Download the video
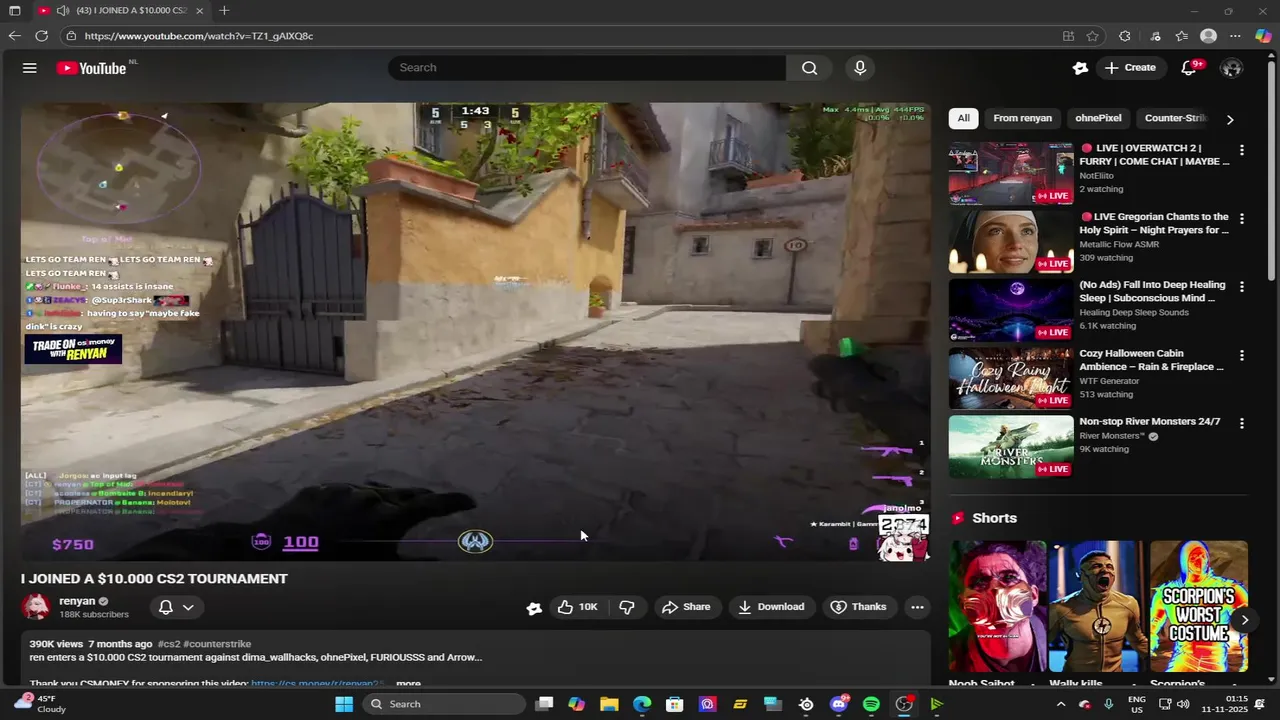Image resolution: width=1280 pixels, height=720 pixels. (771, 607)
